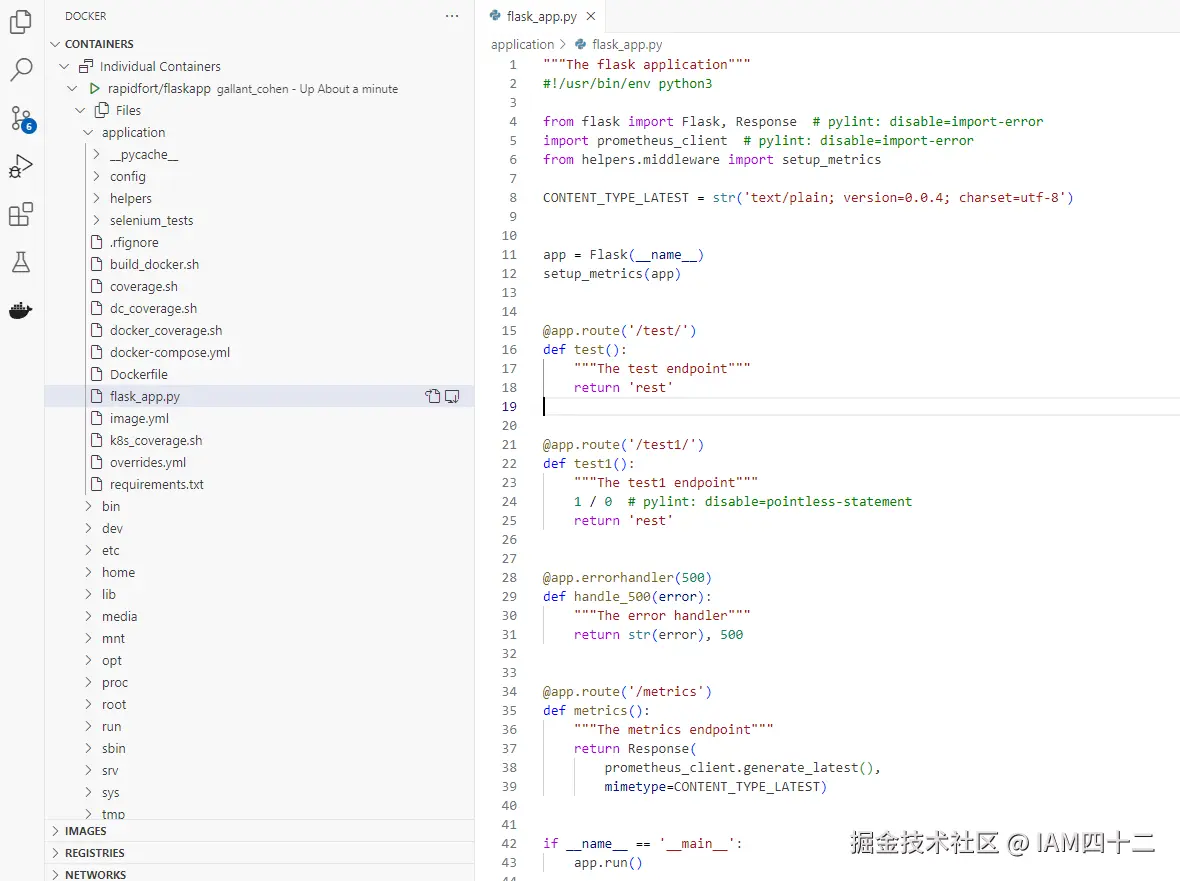Click the running container play icon

pyautogui.click(x=95, y=89)
